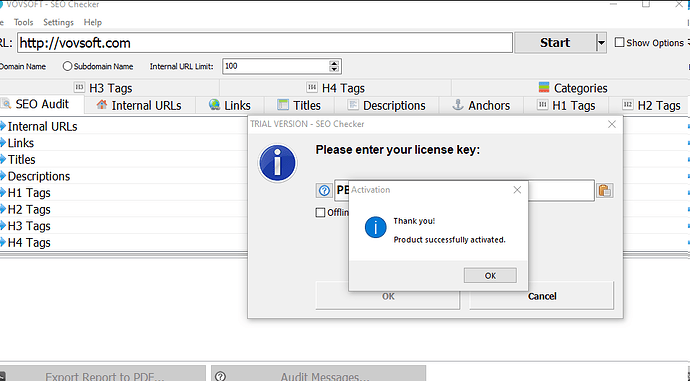Select Links row in audit list
Screen dimensions: 690x381
coord(124,143)
